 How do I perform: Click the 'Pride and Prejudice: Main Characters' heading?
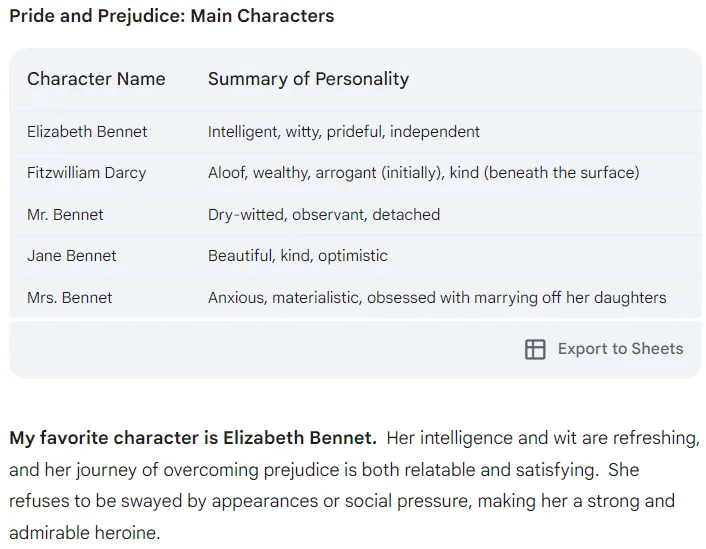point(172,16)
